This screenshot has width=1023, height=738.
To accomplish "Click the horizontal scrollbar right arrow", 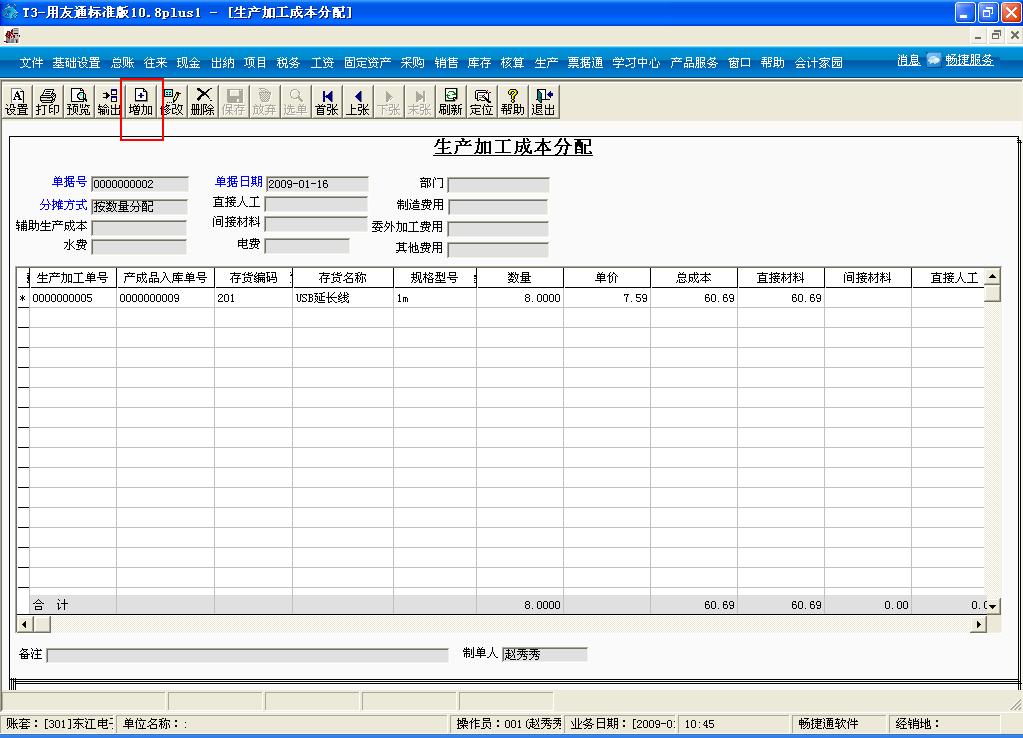I will pos(981,623).
